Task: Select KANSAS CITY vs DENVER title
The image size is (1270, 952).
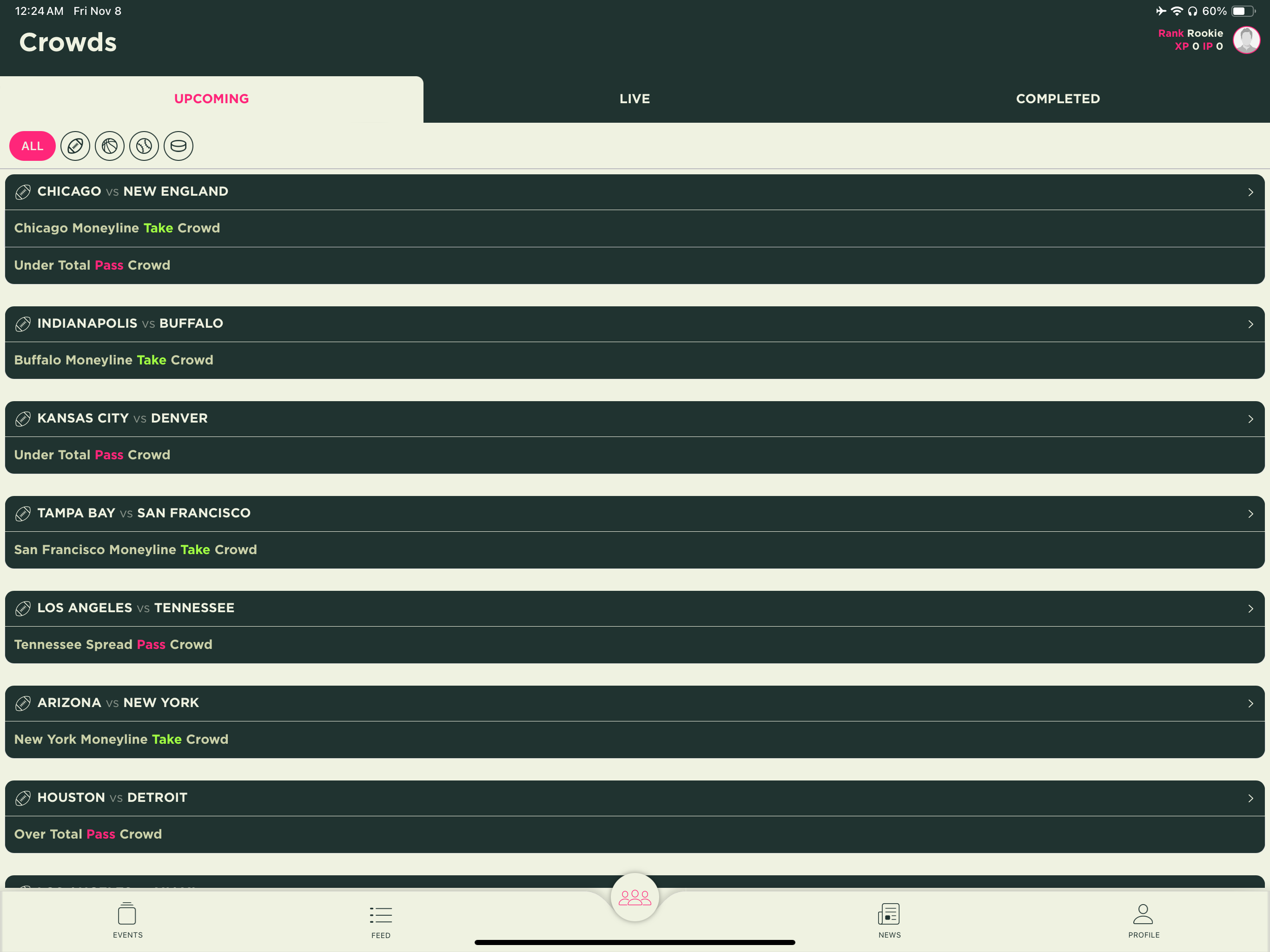Action: click(x=122, y=418)
